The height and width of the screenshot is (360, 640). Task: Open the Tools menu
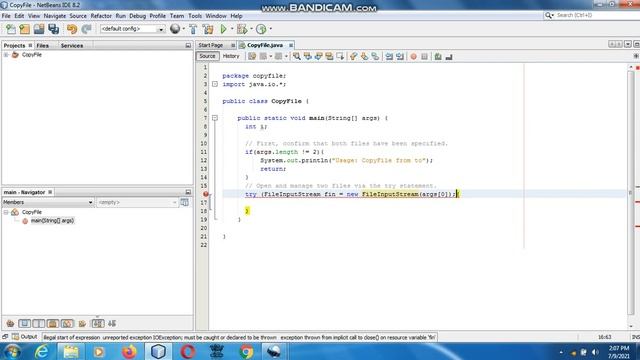coord(195,16)
